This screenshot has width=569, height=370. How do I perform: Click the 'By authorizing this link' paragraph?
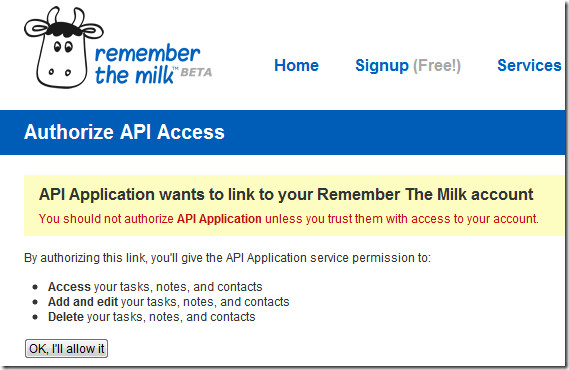click(227, 258)
